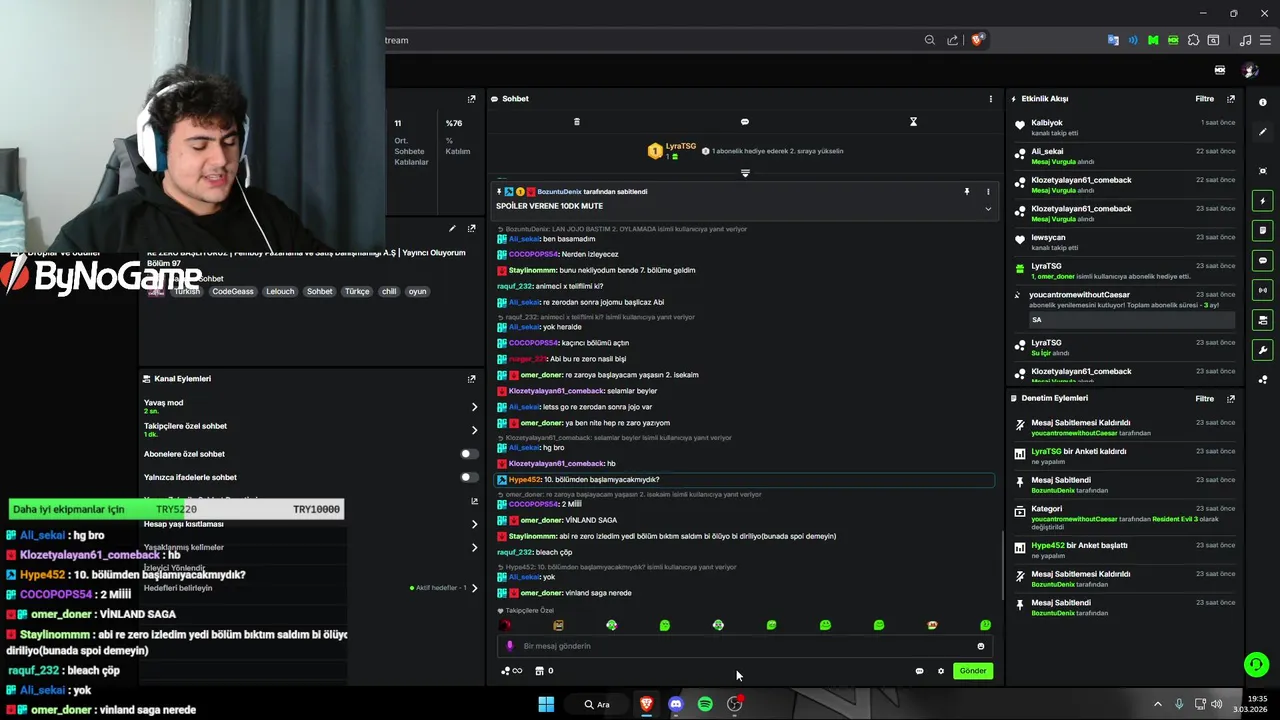Screen dimensions: 1280x720
Task: Open the pinned message three-dot menu
Action: (988, 191)
